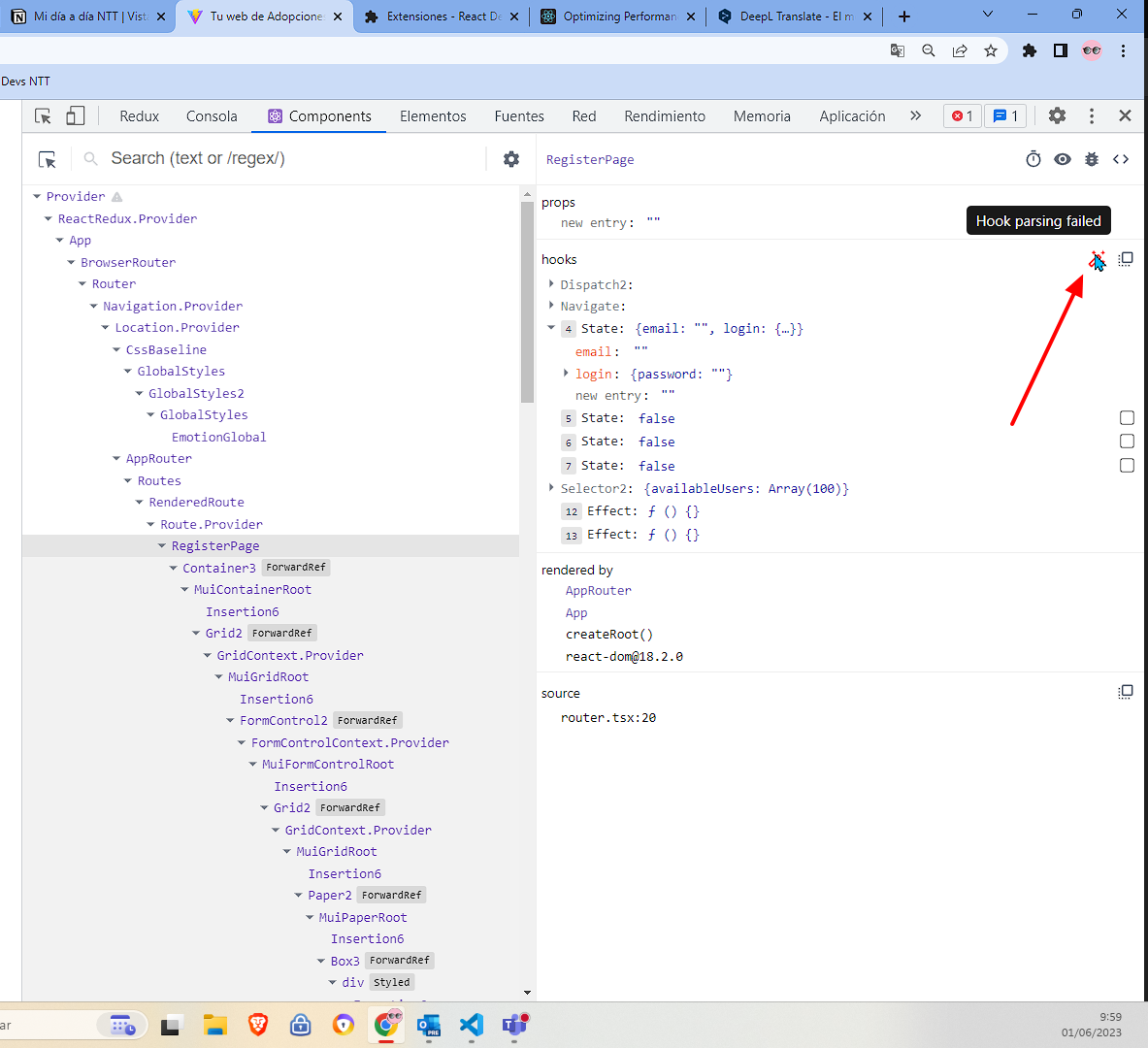Select BrowserRouter in tree
1148x1048 pixels.
[x=128, y=262]
